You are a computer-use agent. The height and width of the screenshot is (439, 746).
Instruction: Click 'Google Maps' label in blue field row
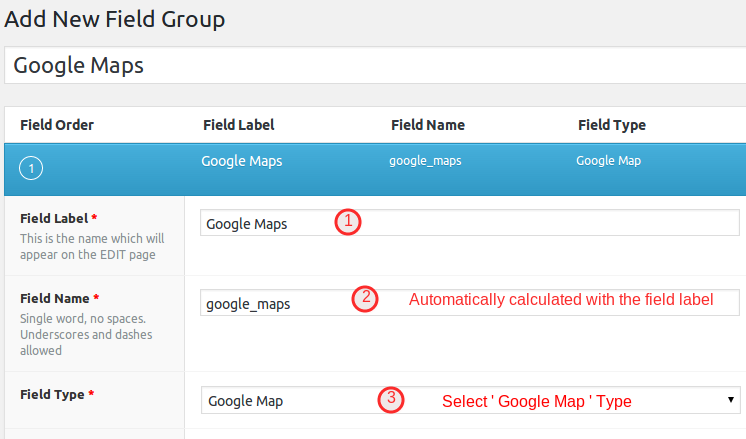242,161
